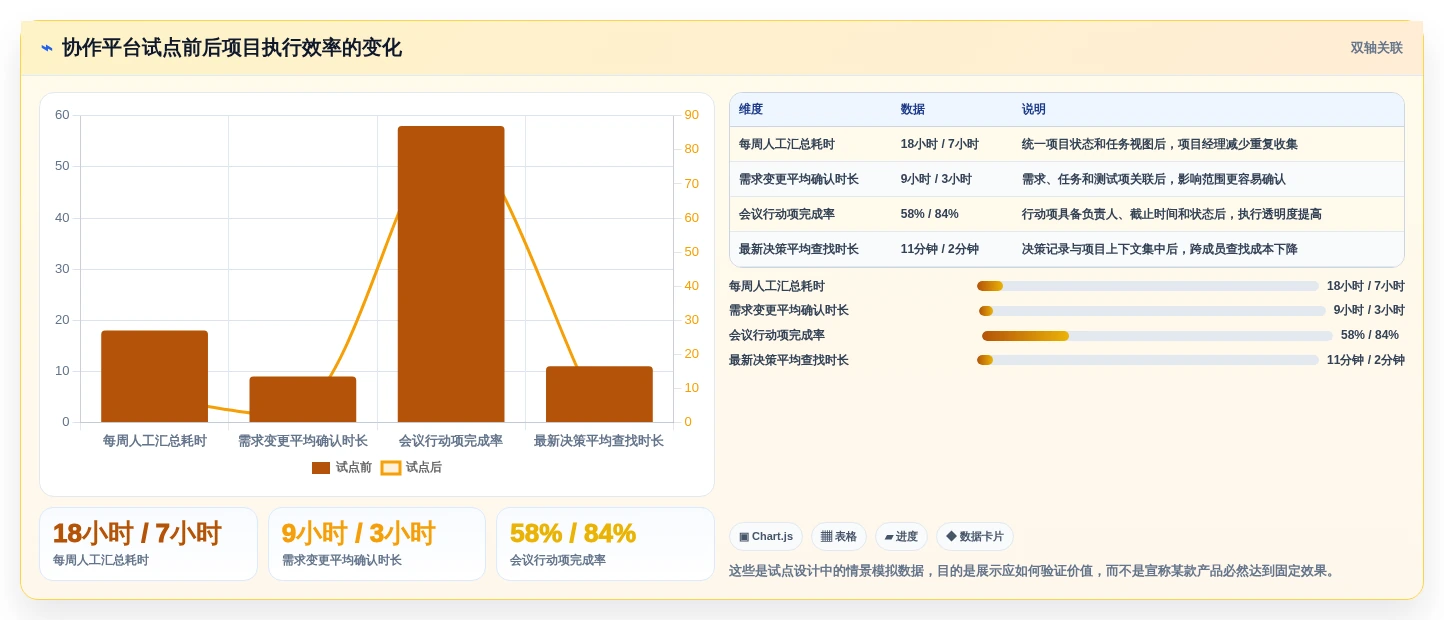Click the 维度 column header
This screenshot has width=1444, height=620.
(x=751, y=110)
